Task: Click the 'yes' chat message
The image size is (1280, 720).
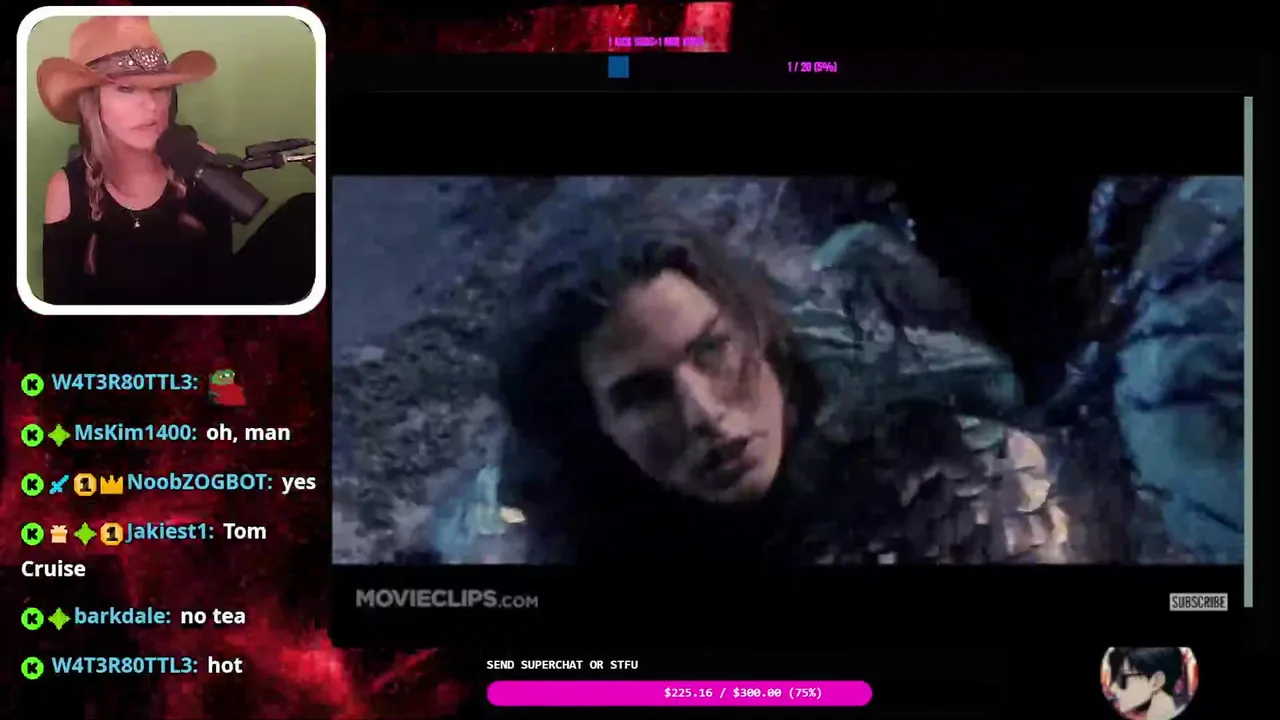Action: click(299, 482)
